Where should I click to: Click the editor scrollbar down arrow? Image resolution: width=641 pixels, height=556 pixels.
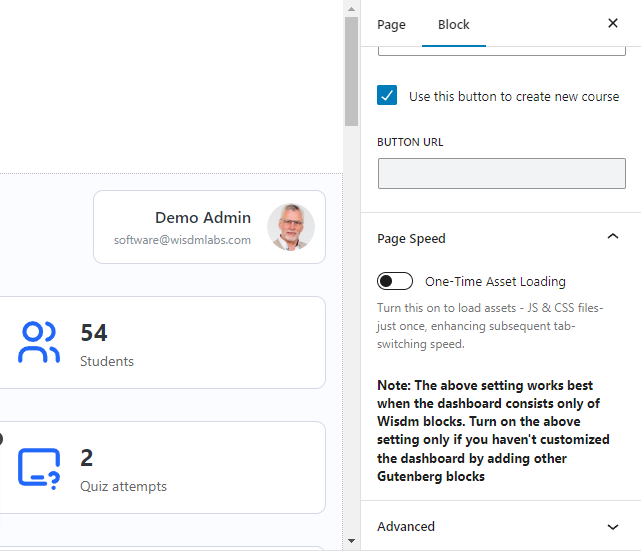click(351, 541)
